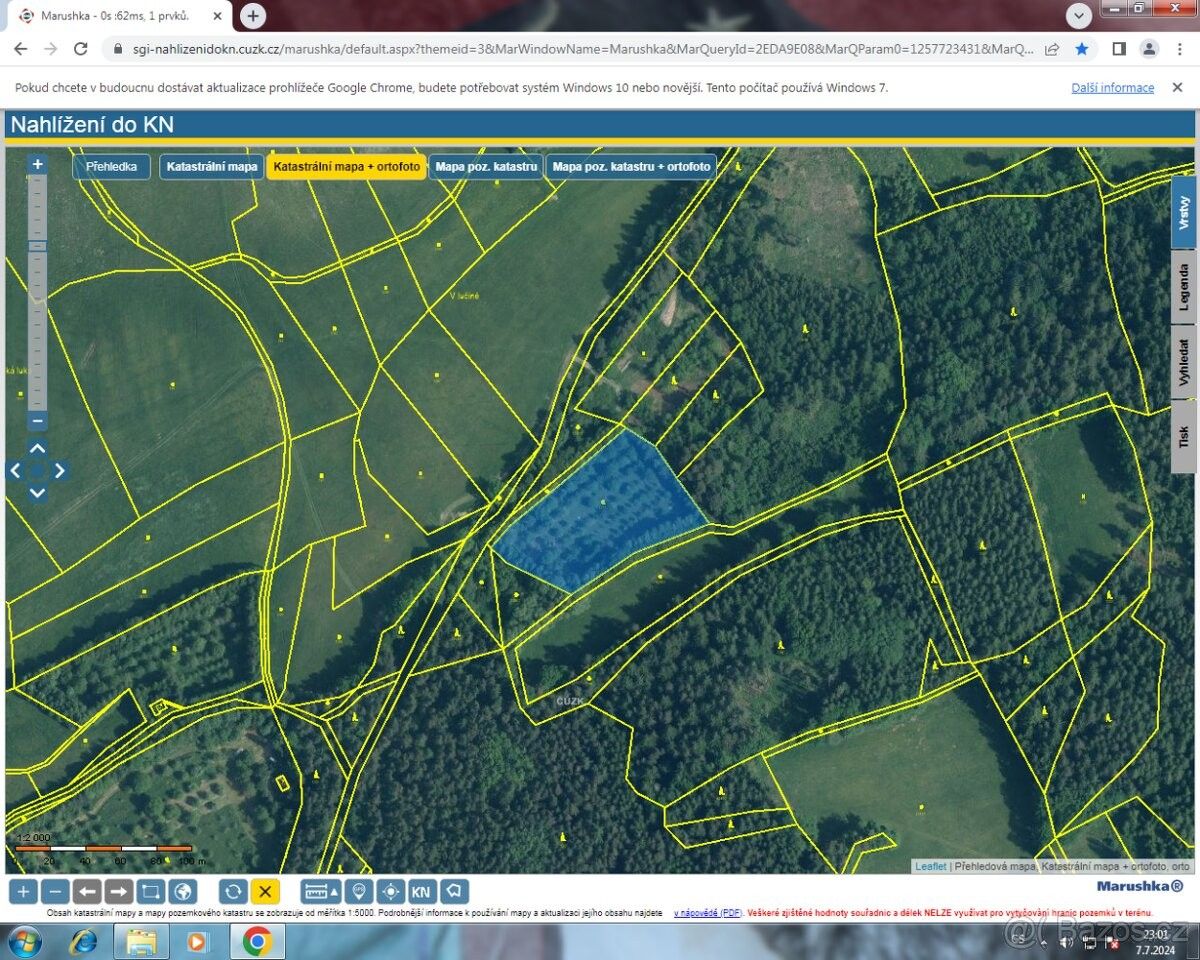Enable Mapa poz. katastru + ortofoto view

coord(631,167)
